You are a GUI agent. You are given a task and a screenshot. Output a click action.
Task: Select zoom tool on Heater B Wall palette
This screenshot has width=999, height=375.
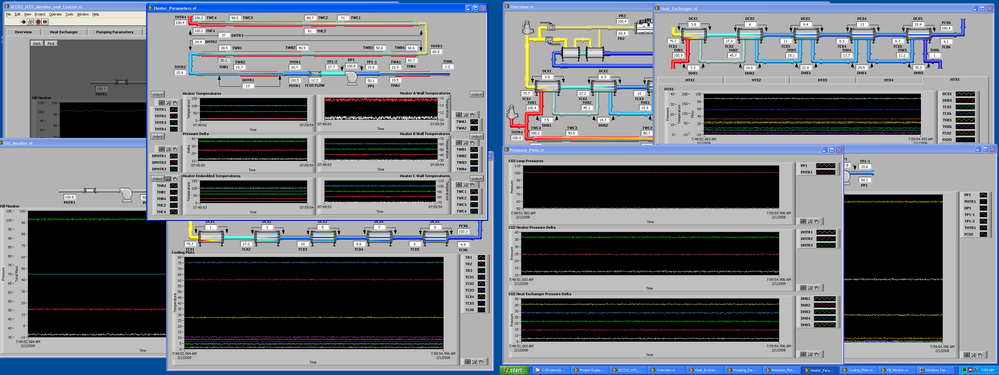coord(466,142)
